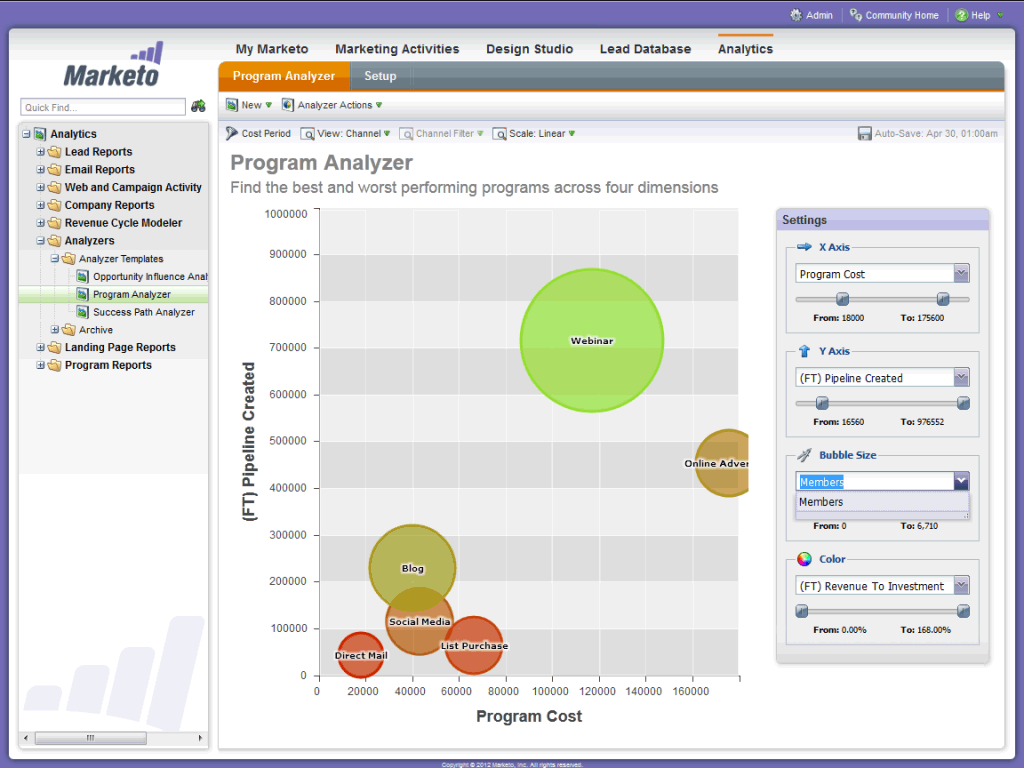Open the (FT) Pipeline Created dropdown

[960, 377]
